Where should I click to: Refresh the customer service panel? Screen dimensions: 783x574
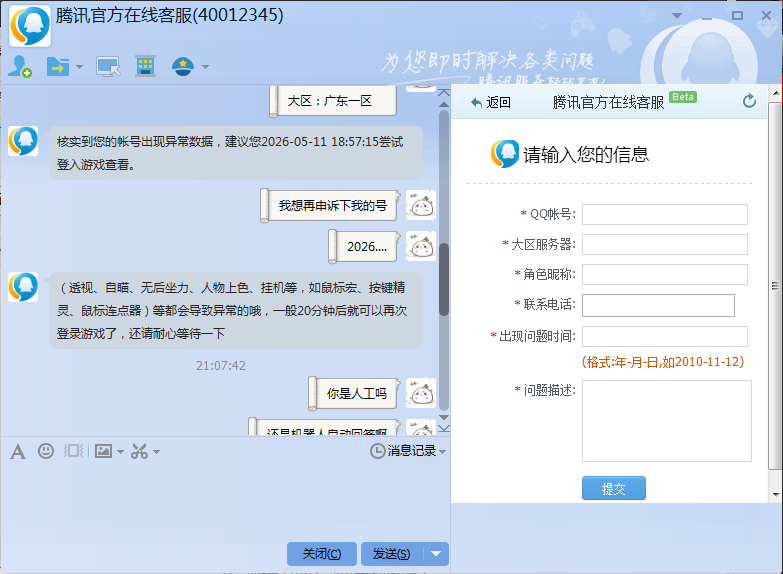coord(749,101)
